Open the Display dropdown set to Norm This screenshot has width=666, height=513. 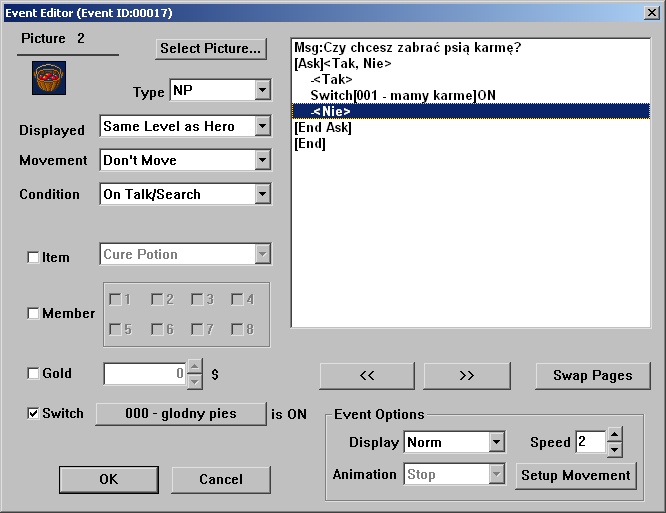pyautogui.click(x=454, y=442)
